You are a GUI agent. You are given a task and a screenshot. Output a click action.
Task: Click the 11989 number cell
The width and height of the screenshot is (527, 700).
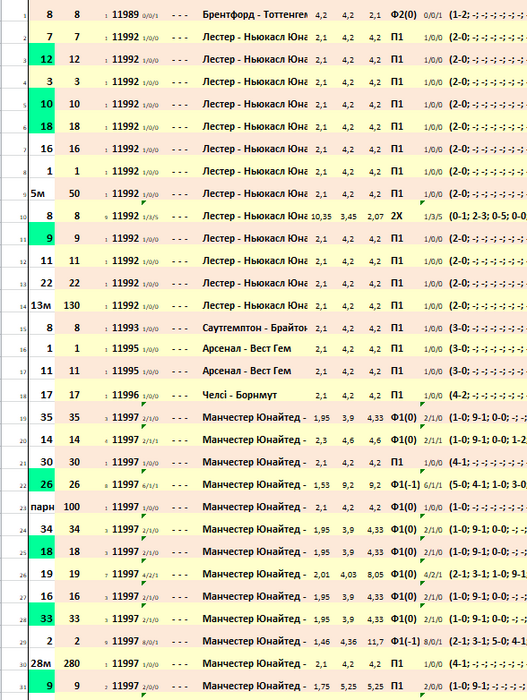pyautogui.click(x=125, y=15)
